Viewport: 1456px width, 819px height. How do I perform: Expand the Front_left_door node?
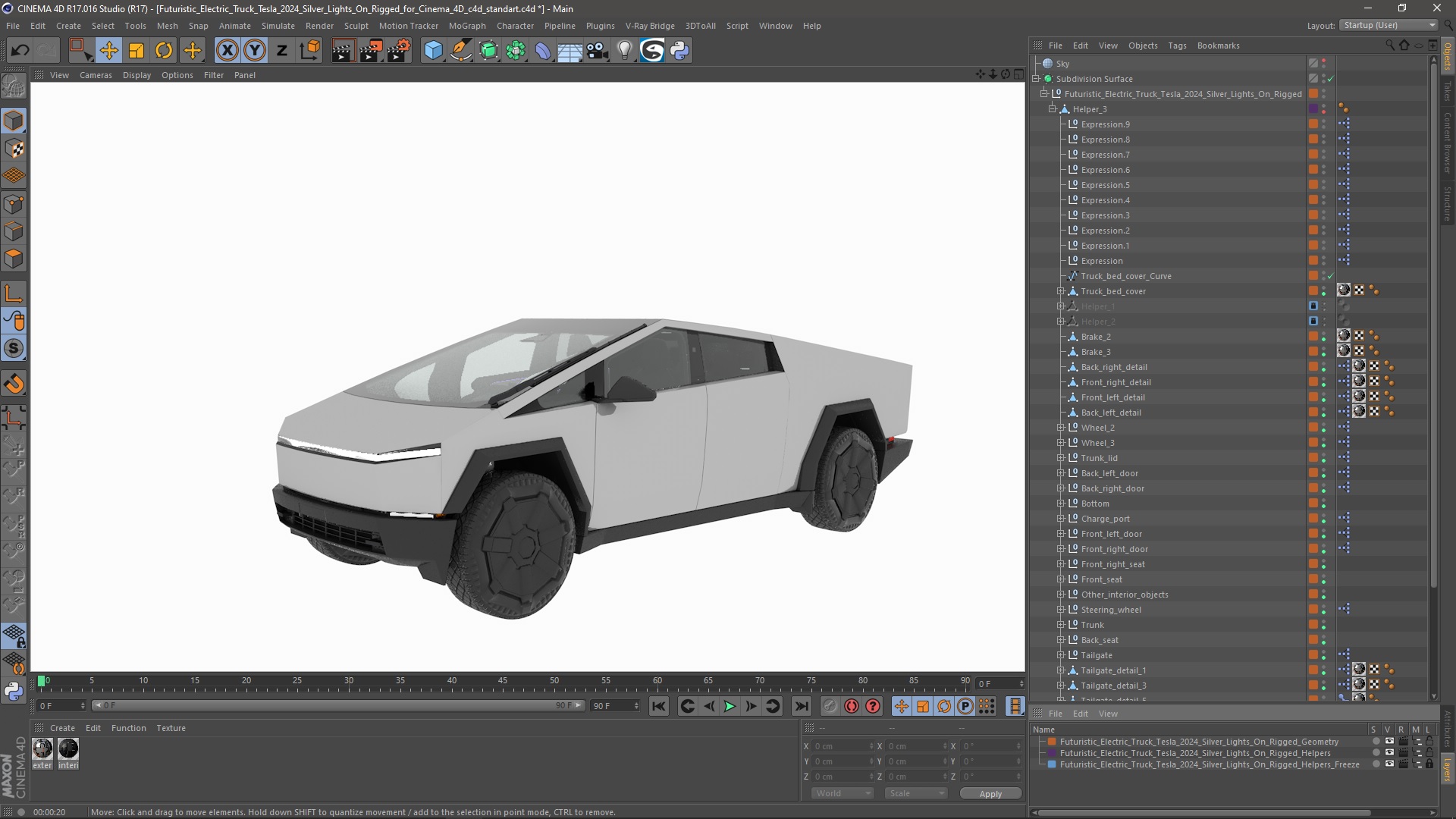[x=1061, y=534]
